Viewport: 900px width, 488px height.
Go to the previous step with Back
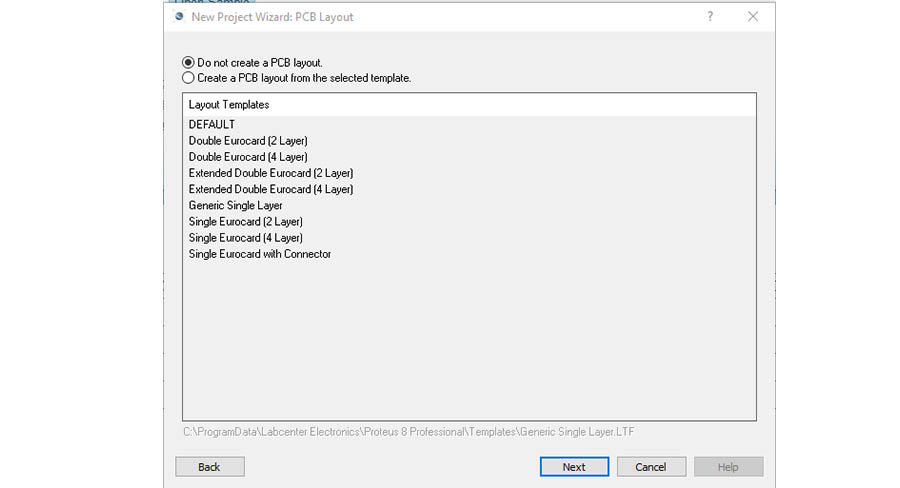[210, 467]
